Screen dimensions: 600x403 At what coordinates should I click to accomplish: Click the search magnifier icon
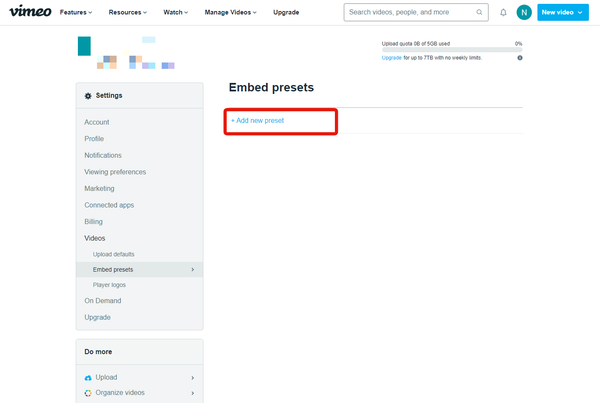coord(479,12)
